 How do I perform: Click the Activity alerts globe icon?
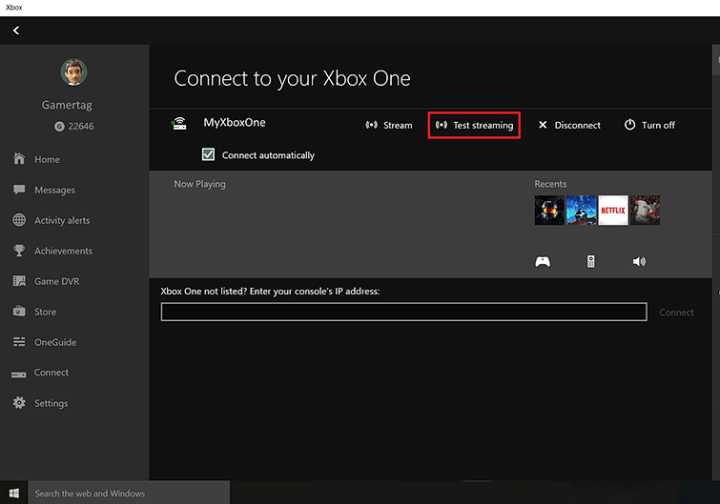19,220
